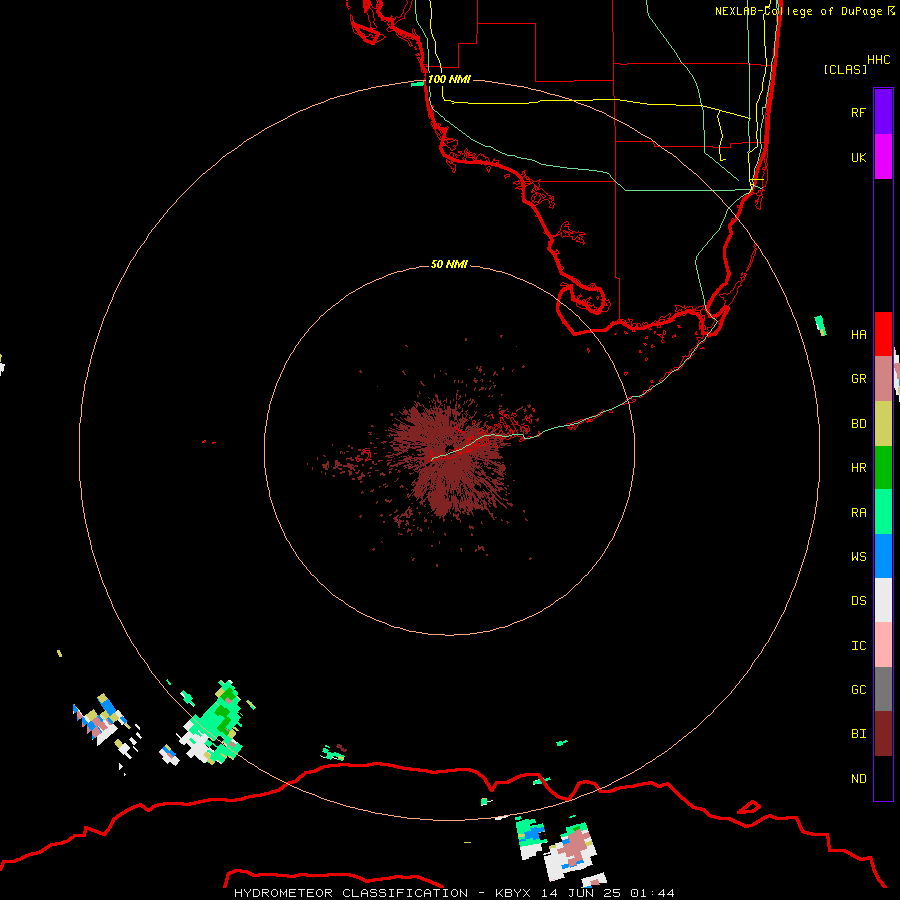Click the white DS legend swatch
This screenshot has height=900, width=900.
pos(883,600)
